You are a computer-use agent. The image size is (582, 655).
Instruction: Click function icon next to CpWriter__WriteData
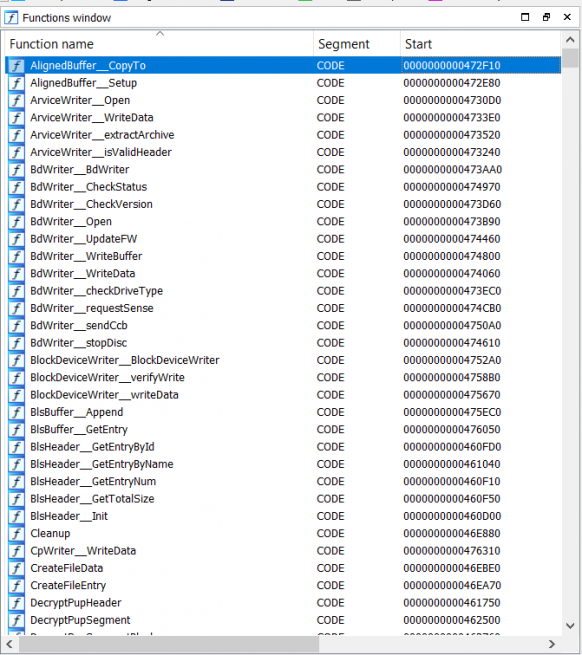tap(16, 551)
